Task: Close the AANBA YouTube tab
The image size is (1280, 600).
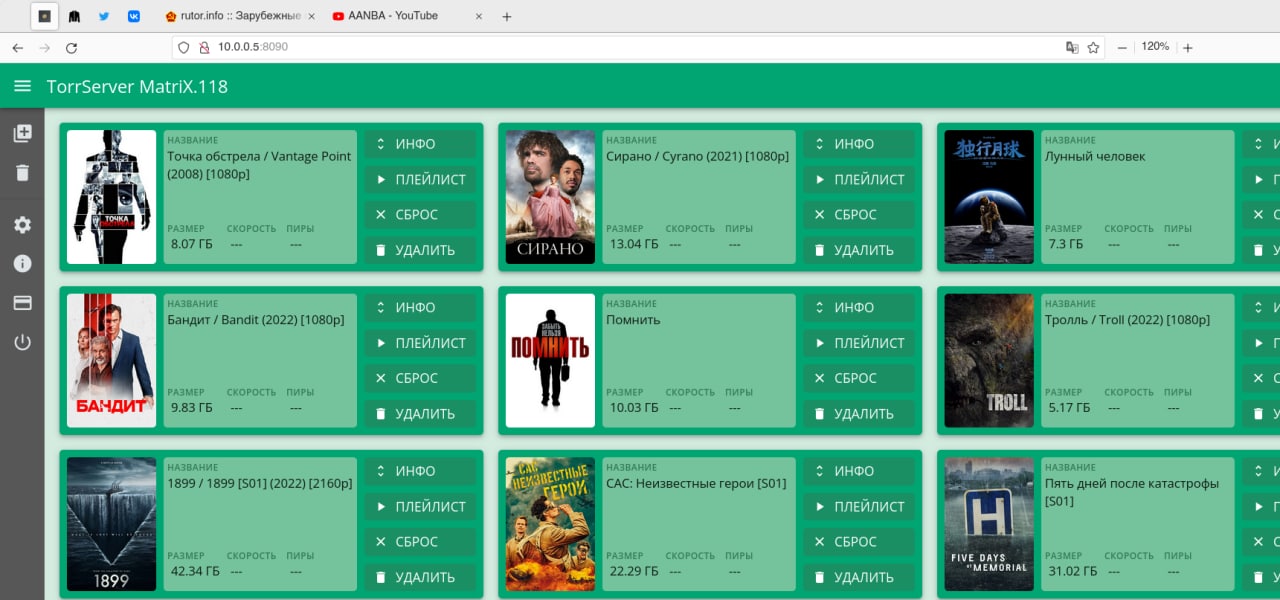Action: point(479,16)
